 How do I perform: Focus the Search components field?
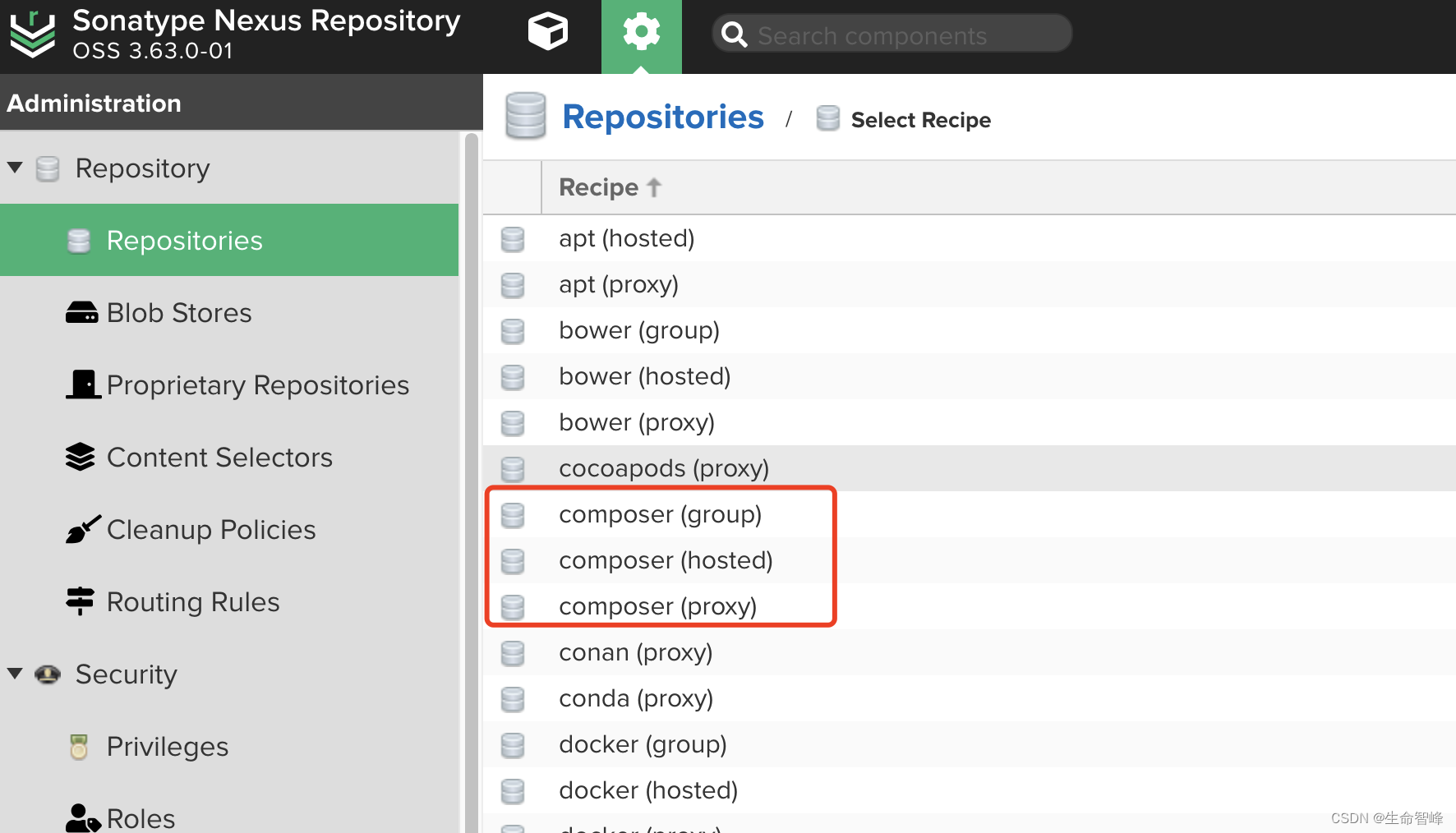(892, 35)
